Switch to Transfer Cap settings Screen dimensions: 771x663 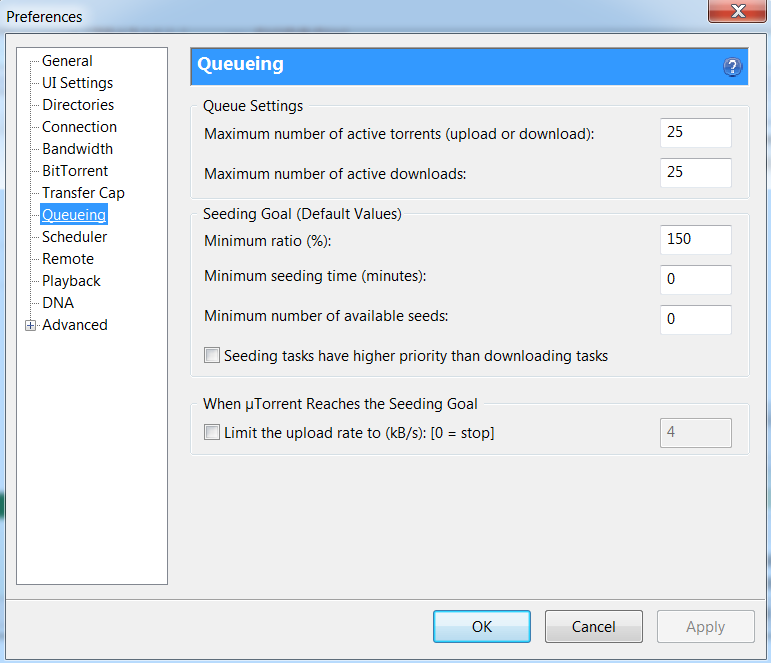click(x=83, y=193)
